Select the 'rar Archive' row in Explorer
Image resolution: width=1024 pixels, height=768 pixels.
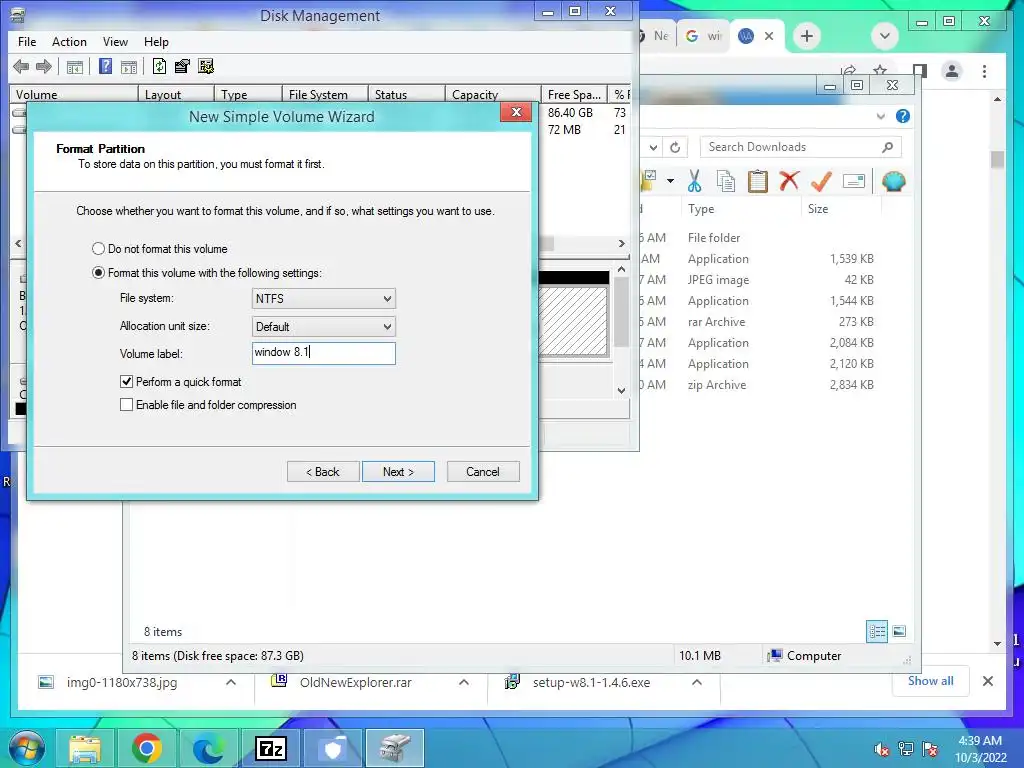tap(758, 322)
